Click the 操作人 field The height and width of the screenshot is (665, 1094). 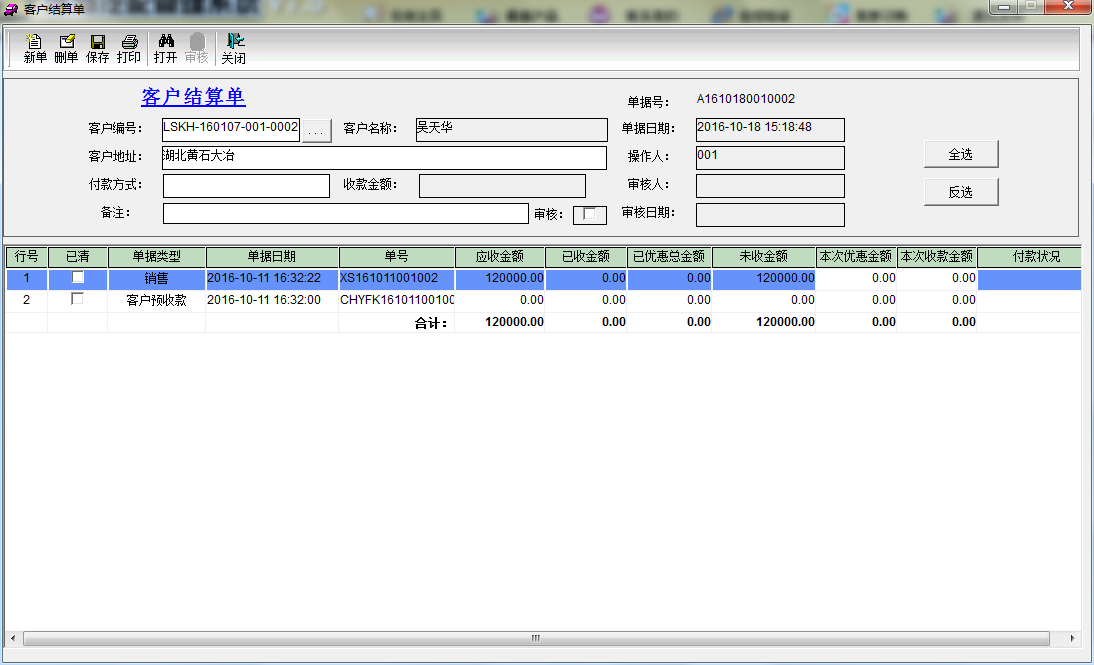[770, 158]
